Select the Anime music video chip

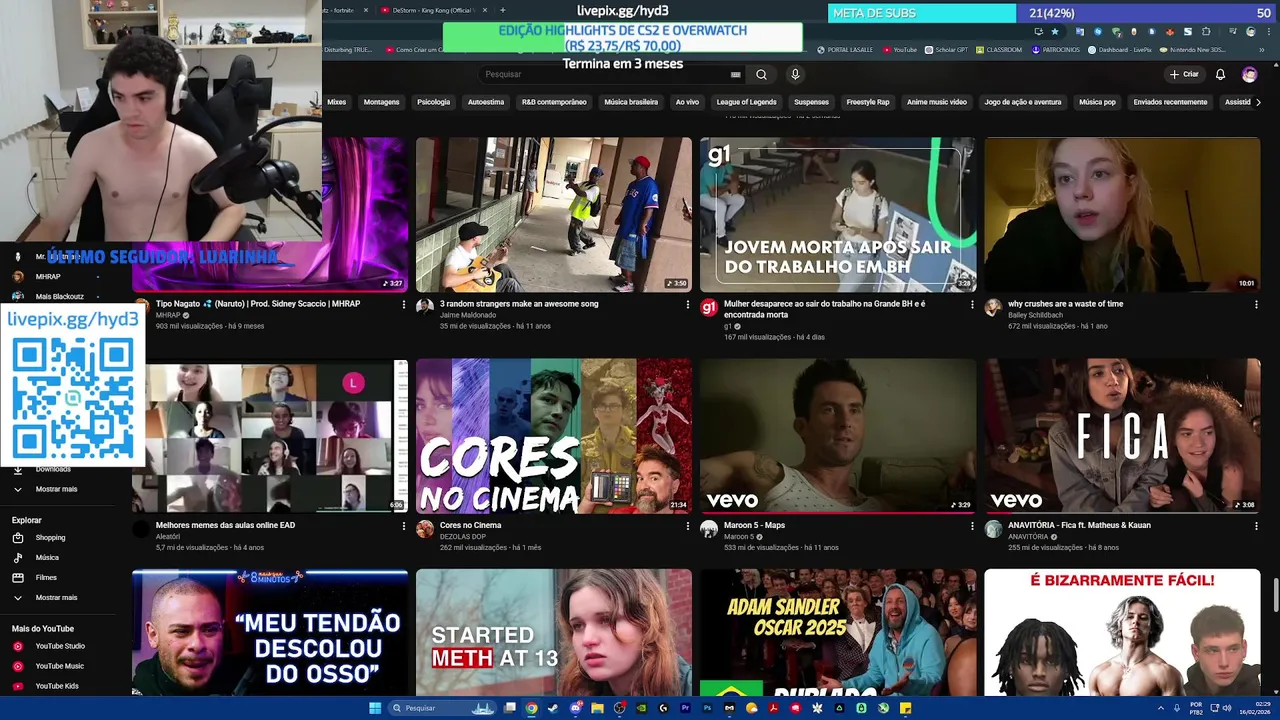937,102
